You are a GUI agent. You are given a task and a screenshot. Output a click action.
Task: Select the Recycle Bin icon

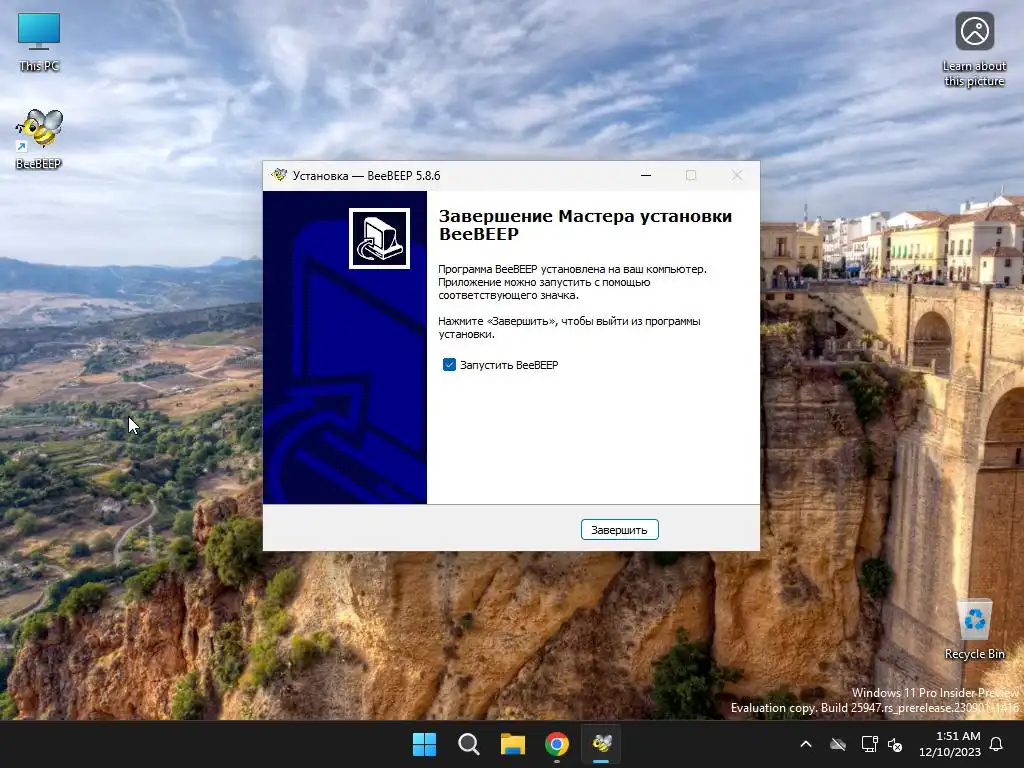point(974,630)
